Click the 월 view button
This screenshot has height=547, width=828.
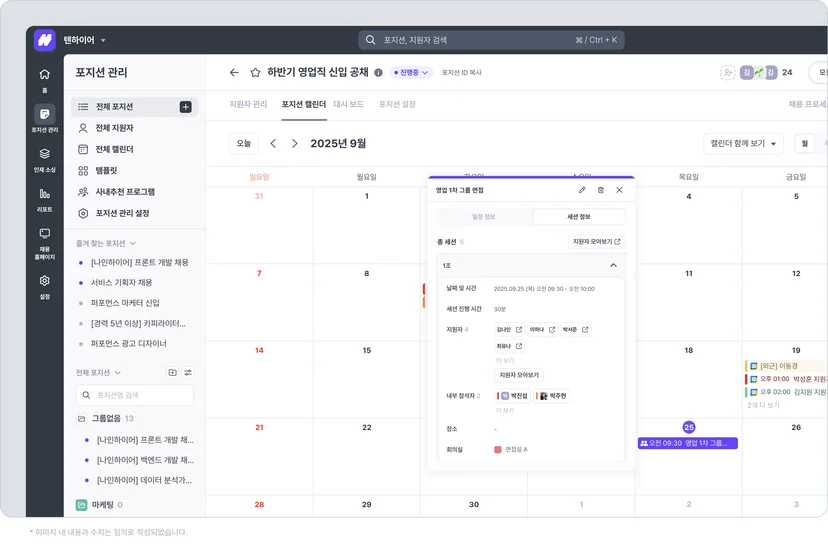805,144
